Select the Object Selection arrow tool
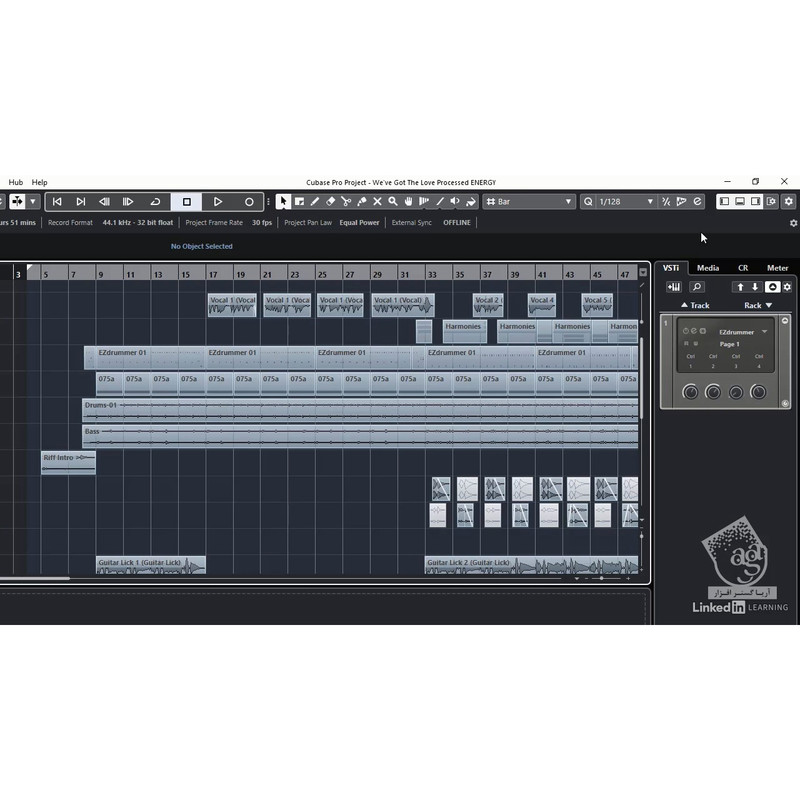800x800 pixels. [284, 202]
